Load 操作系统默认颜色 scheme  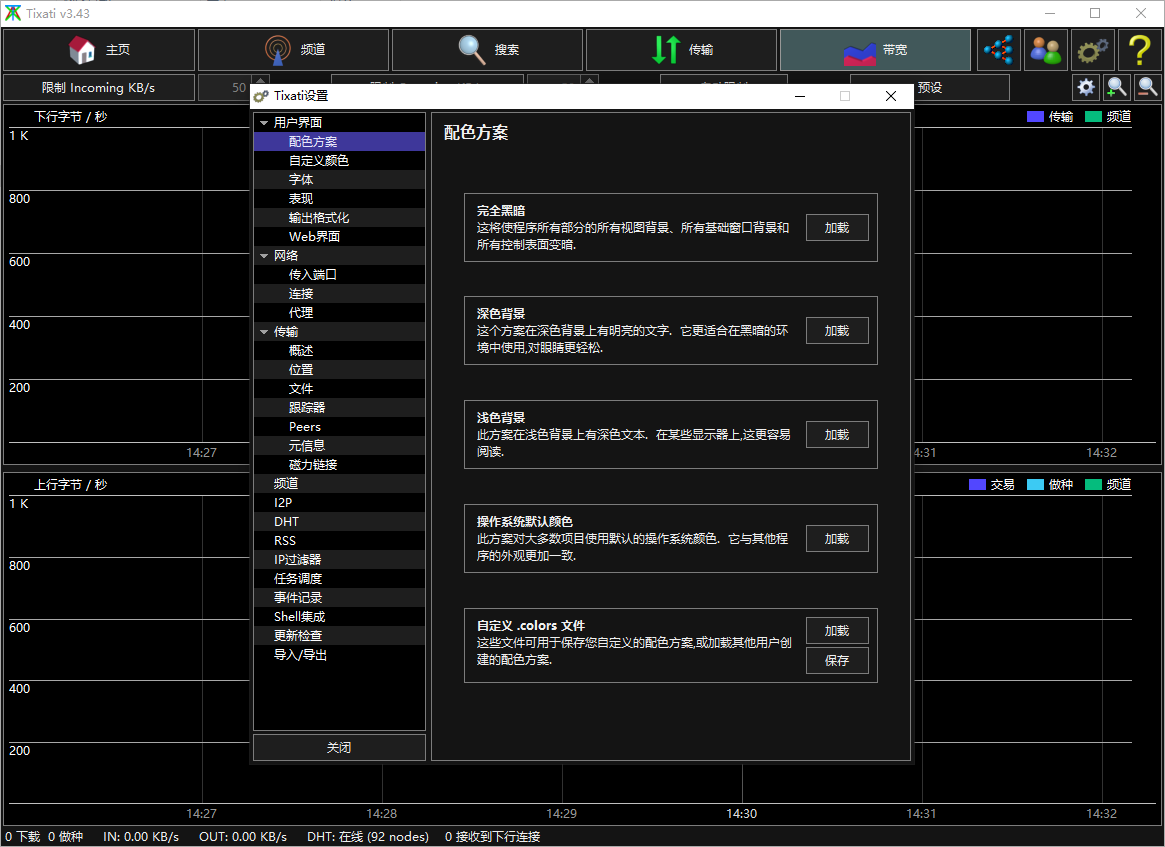coord(837,539)
